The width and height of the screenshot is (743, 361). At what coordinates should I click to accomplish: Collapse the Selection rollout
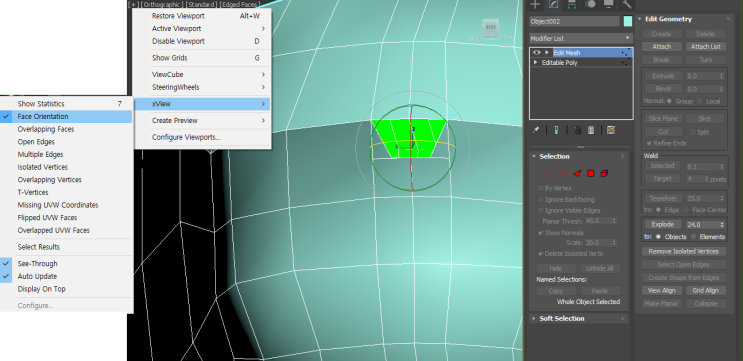[579, 156]
